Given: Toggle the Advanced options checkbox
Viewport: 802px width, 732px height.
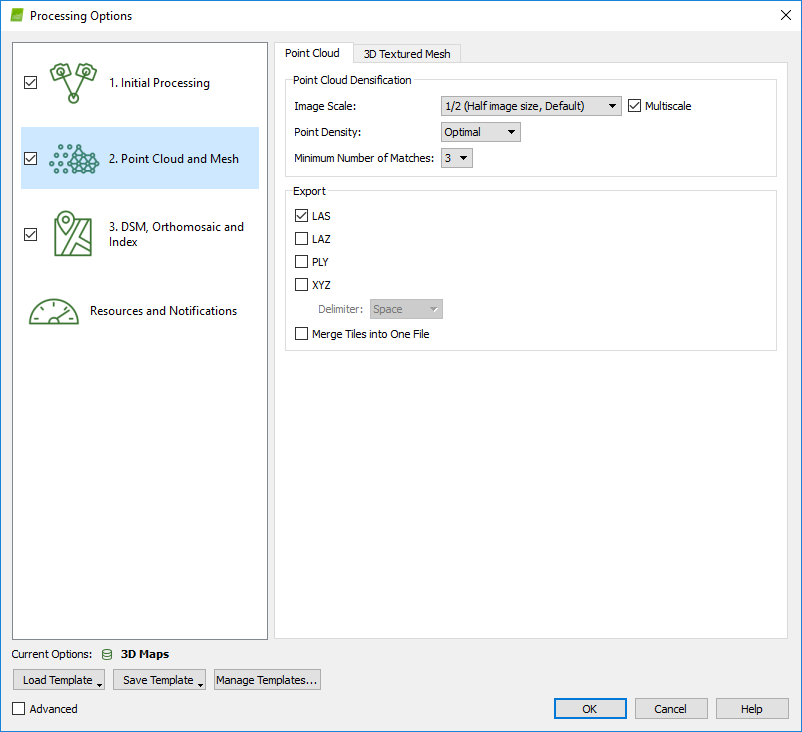Looking at the screenshot, I should click(19, 709).
